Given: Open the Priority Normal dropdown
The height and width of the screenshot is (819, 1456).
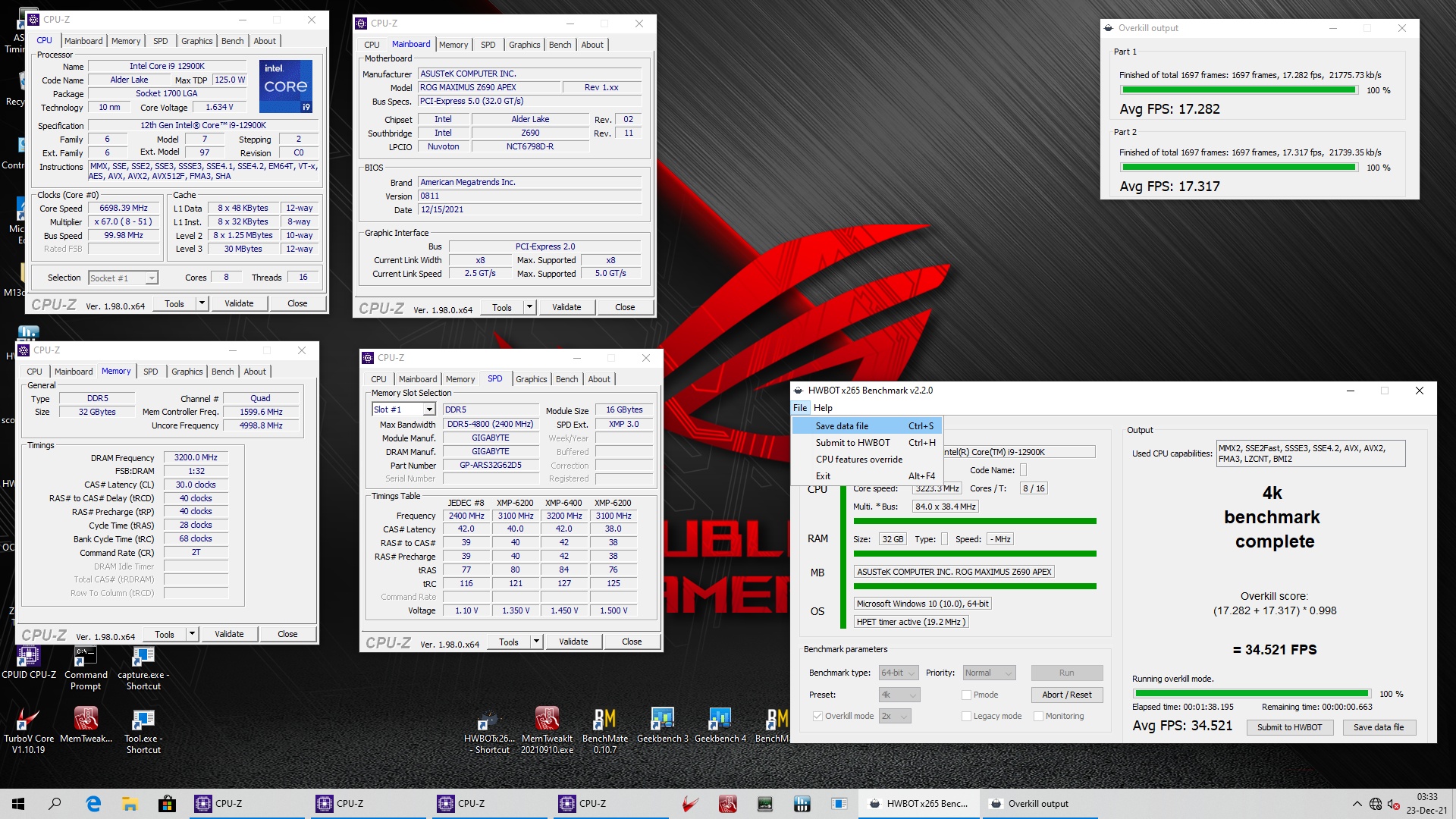Looking at the screenshot, I should (989, 673).
